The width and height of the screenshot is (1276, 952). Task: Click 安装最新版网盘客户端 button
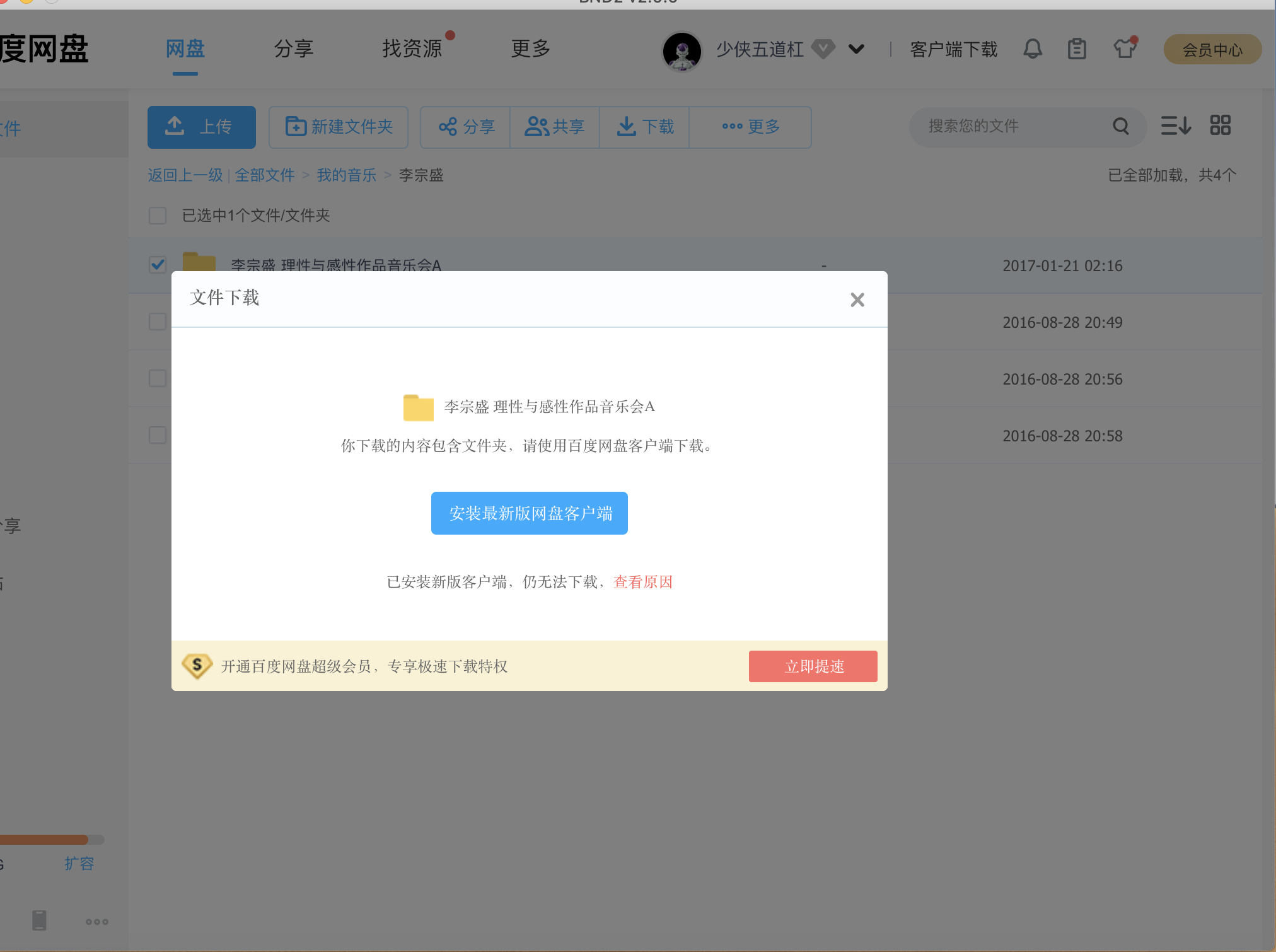pyautogui.click(x=529, y=513)
